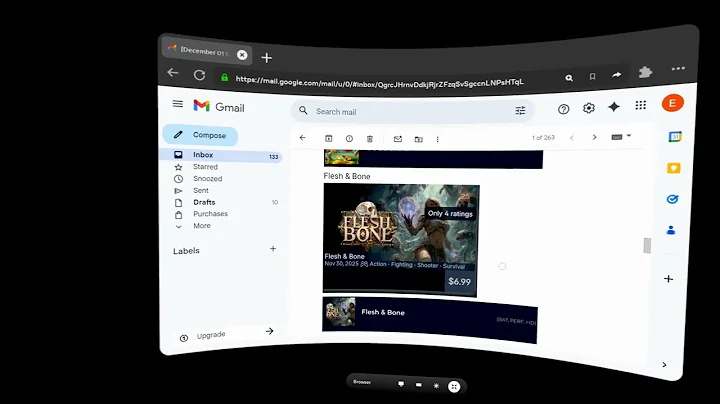Screen dimensions: 720x404
Task: Click the "Only 4 ratings" badge
Action: (x=450, y=213)
